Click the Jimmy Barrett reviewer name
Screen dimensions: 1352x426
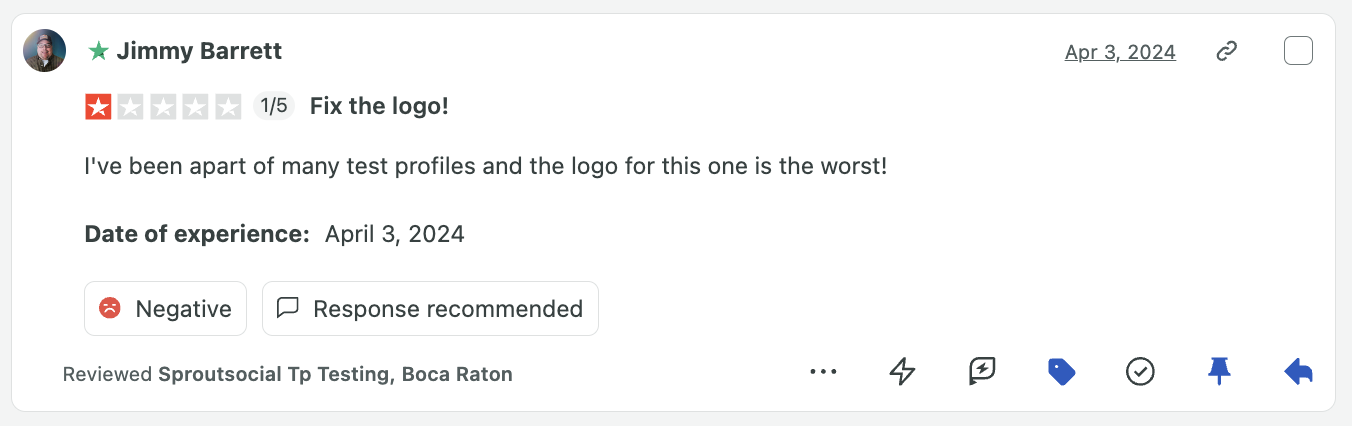(x=199, y=51)
